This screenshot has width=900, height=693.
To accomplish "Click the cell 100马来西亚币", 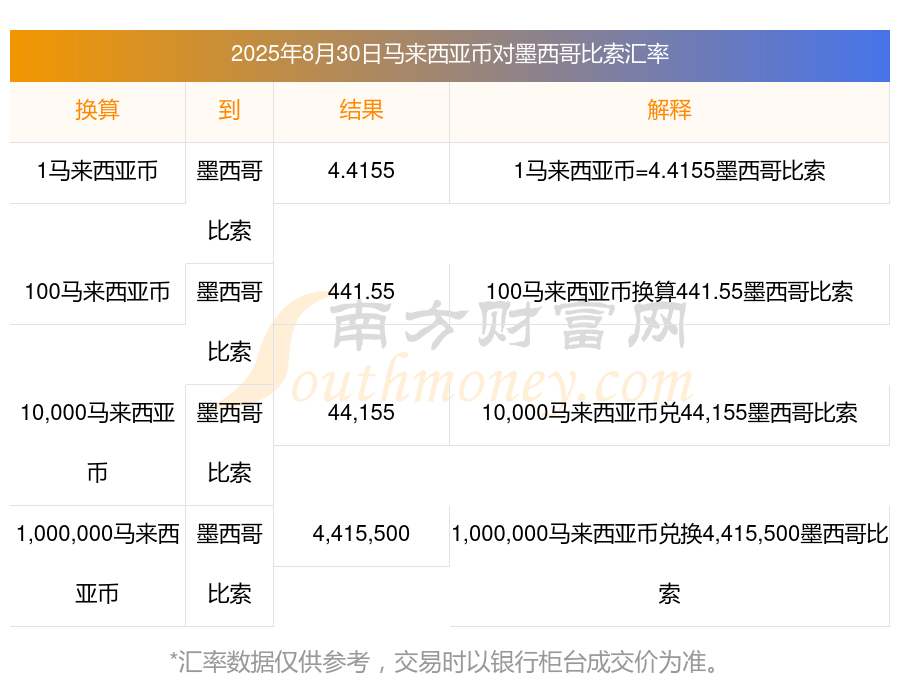I will pyautogui.click(x=97, y=292).
